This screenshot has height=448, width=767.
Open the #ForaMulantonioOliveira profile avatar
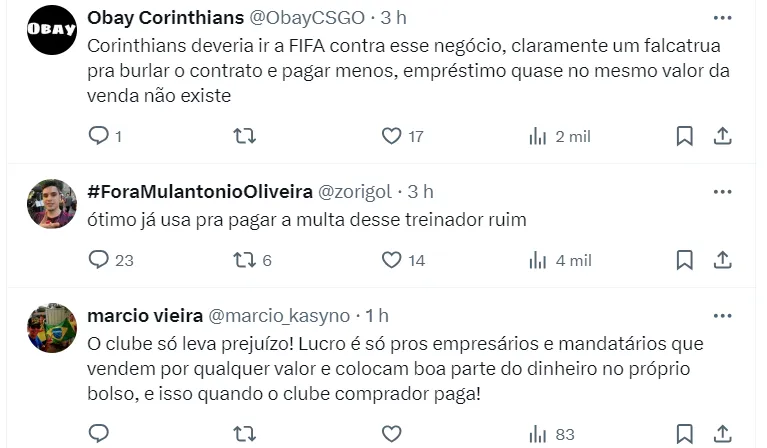(x=51, y=204)
